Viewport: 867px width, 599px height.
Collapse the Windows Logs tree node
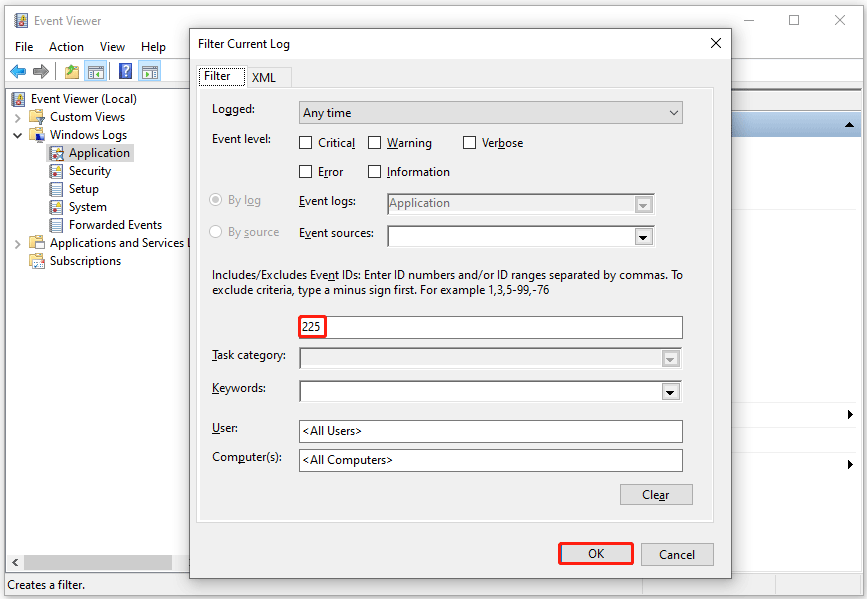[17, 135]
